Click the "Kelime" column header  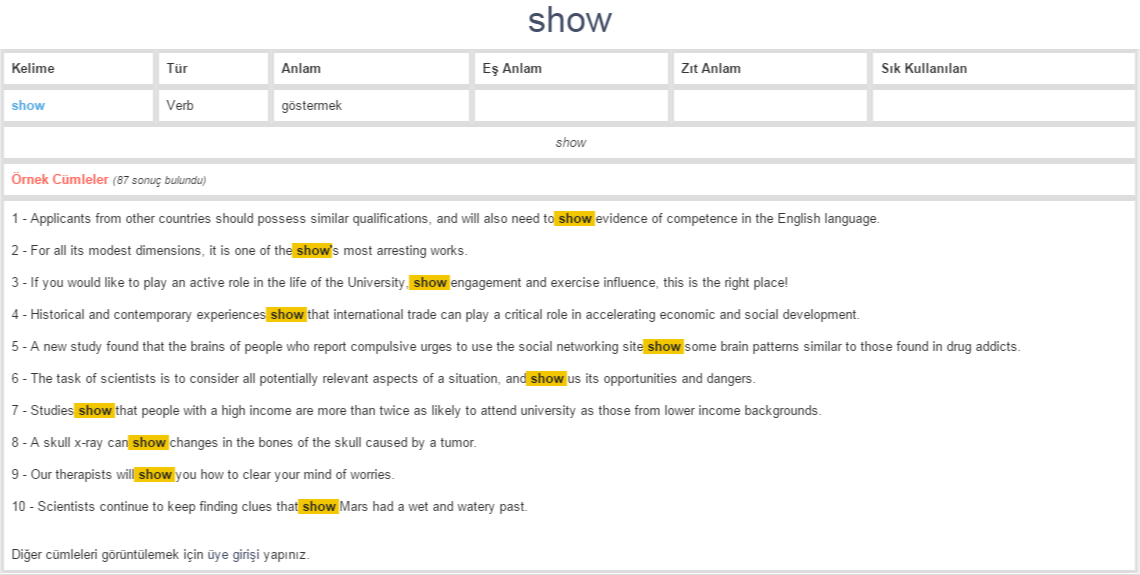[x=33, y=69]
